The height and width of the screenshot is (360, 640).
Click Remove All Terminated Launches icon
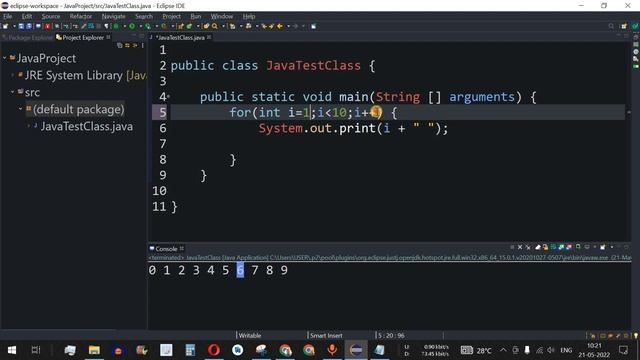pyautogui.click(x=528, y=247)
